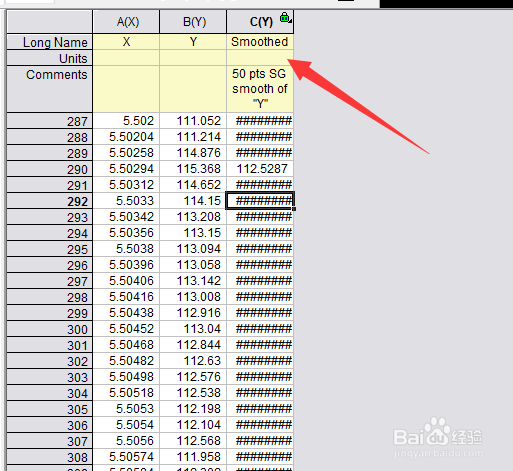Click cell with value 111.958
The width and height of the screenshot is (513, 471).
click(193, 457)
